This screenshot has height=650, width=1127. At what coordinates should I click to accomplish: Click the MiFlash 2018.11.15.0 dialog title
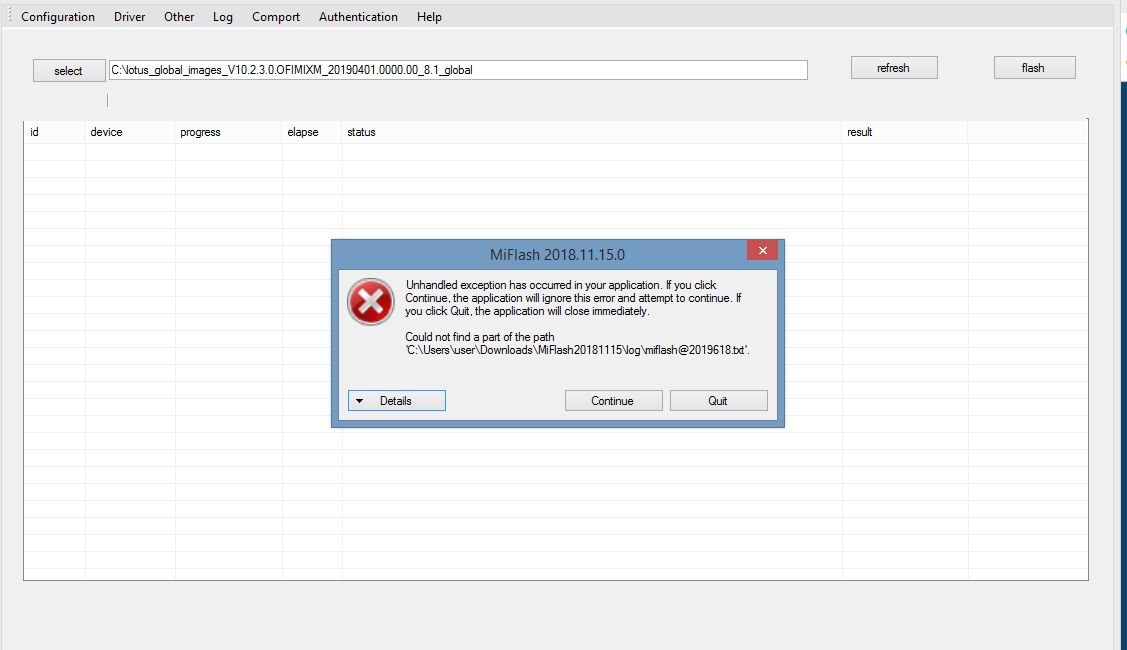pos(557,255)
